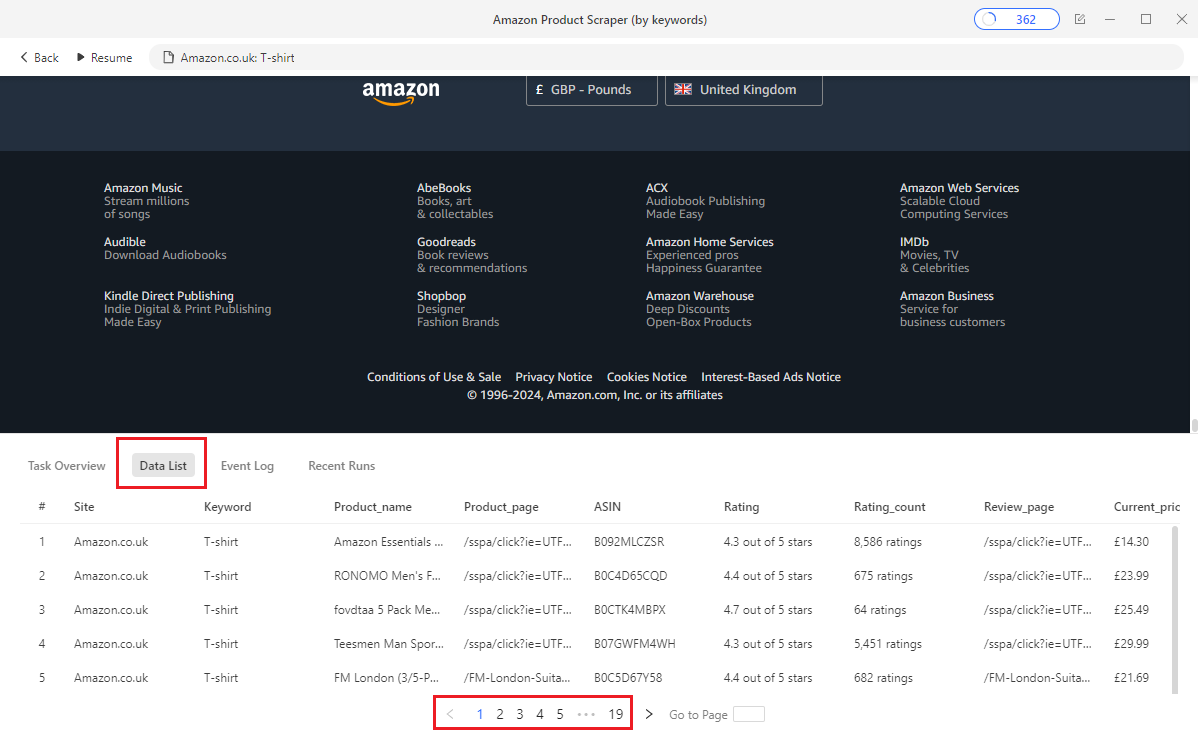Click the £29.99 price cell
The image size is (1198, 732).
pos(1132,644)
